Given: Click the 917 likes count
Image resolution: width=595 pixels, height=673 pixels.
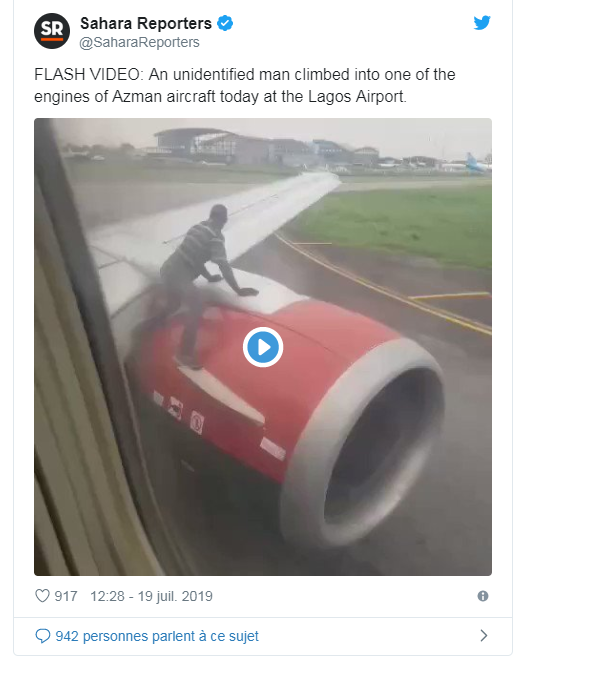Looking at the screenshot, I should [x=66, y=596].
